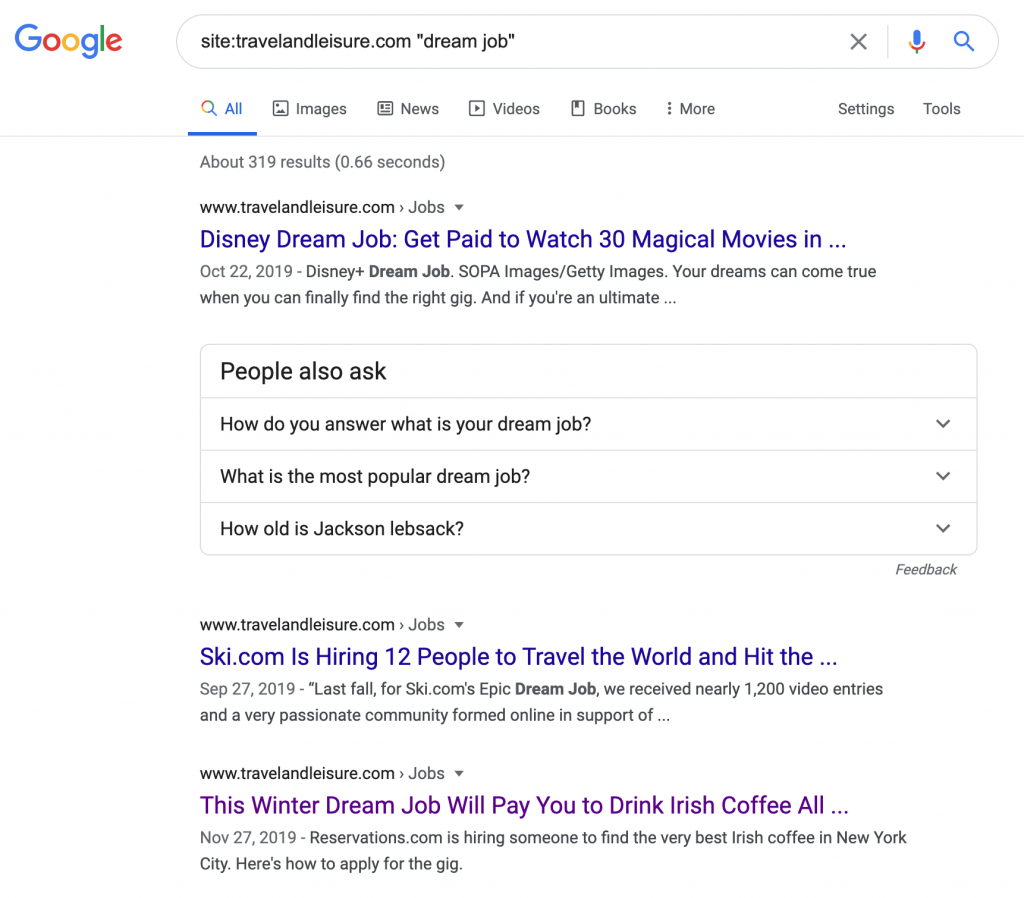The height and width of the screenshot is (898, 1024).
Task: Open search Tools
Action: click(941, 109)
